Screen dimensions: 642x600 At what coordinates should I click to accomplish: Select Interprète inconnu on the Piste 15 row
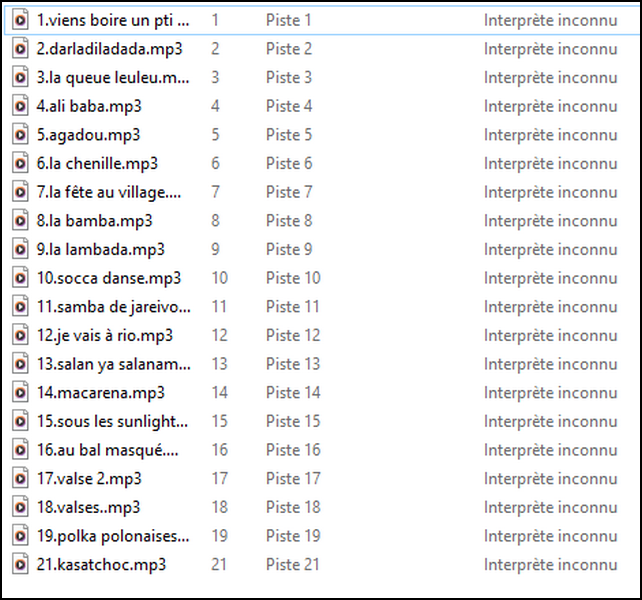coord(550,421)
